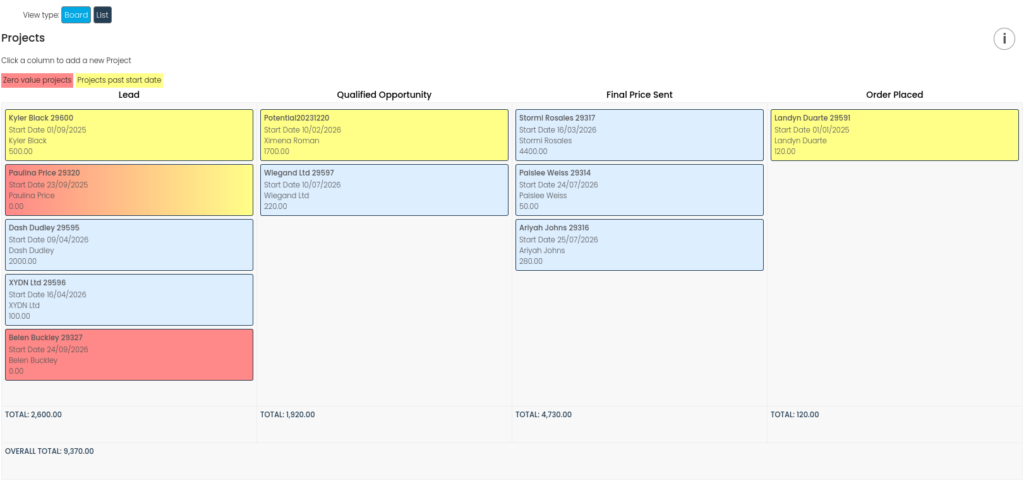
Task: Select the Wiegand Ltd 29597 card
Action: coord(384,190)
